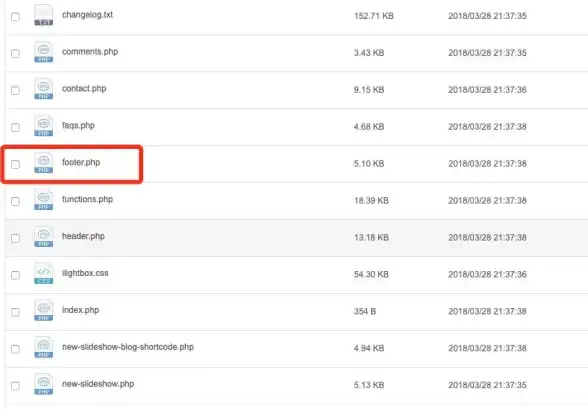Tick the checkbox for footer.php
This screenshot has height=409, width=588.
15,164
